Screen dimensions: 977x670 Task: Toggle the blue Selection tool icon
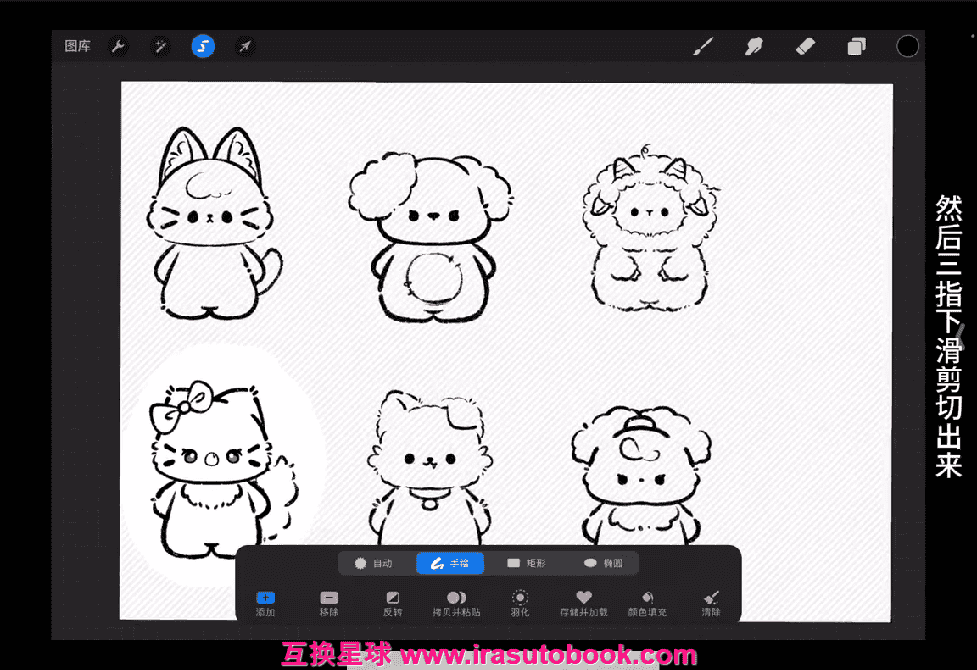pos(203,46)
